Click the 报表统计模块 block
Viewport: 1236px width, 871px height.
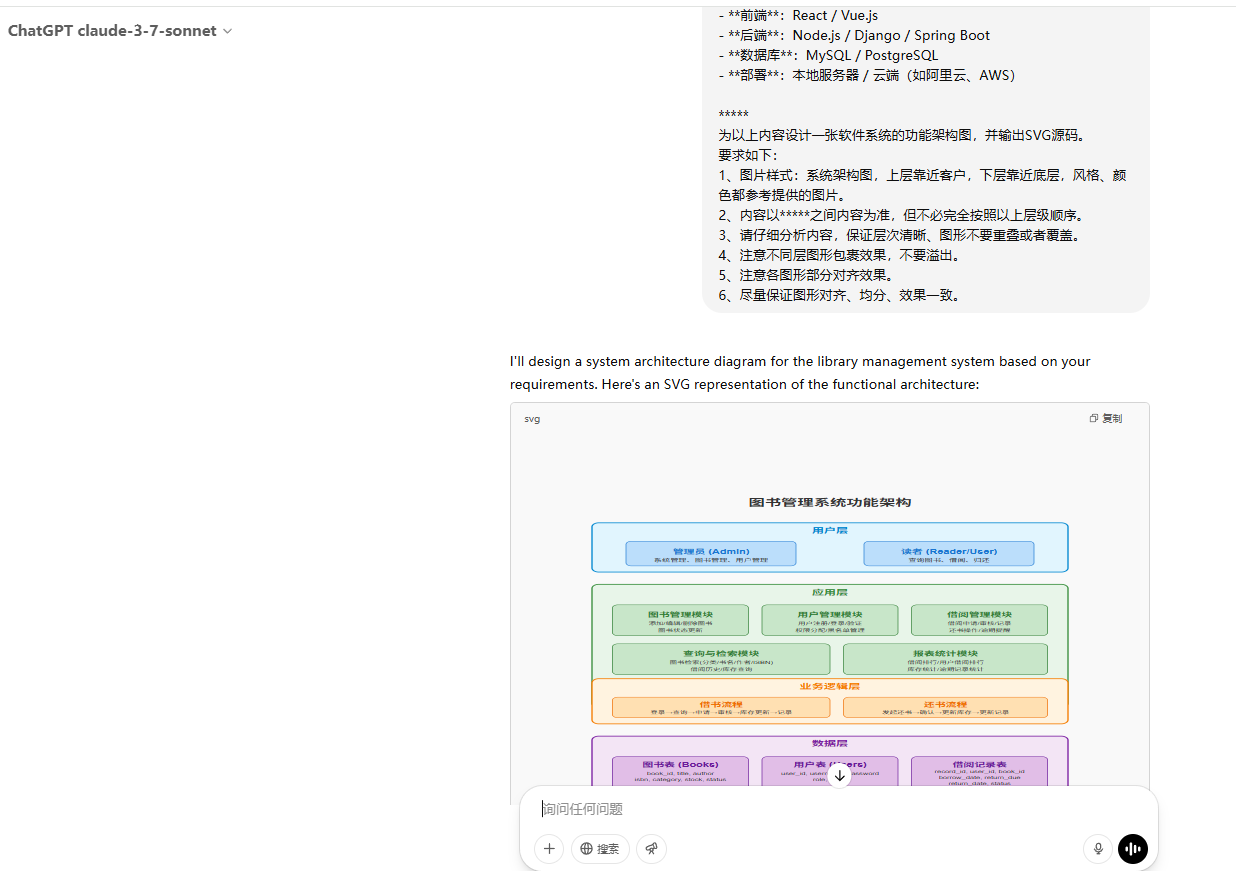point(945,659)
